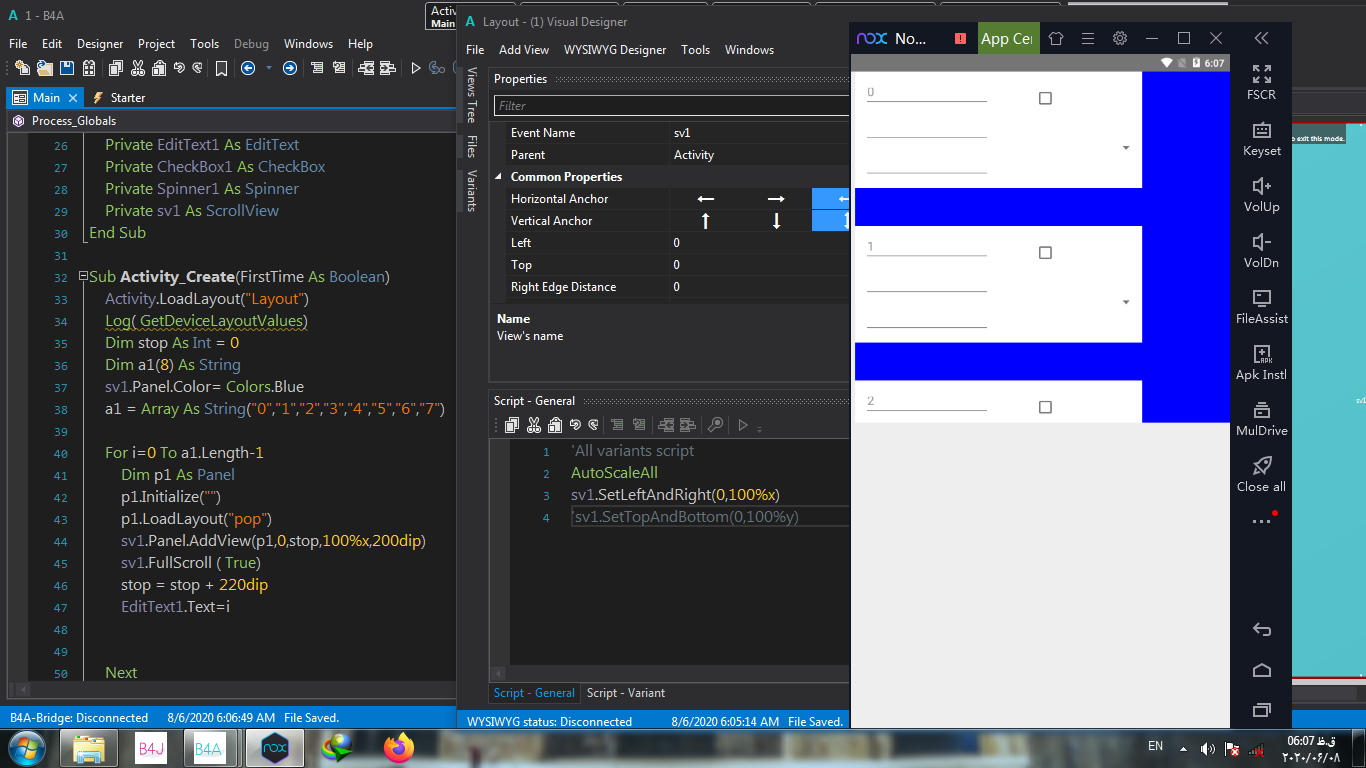Image resolution: width=1366 pixels, height=768 pixels.
Task: Click the Firefox icon in Windows taskbar
Action: coord(398,747)
